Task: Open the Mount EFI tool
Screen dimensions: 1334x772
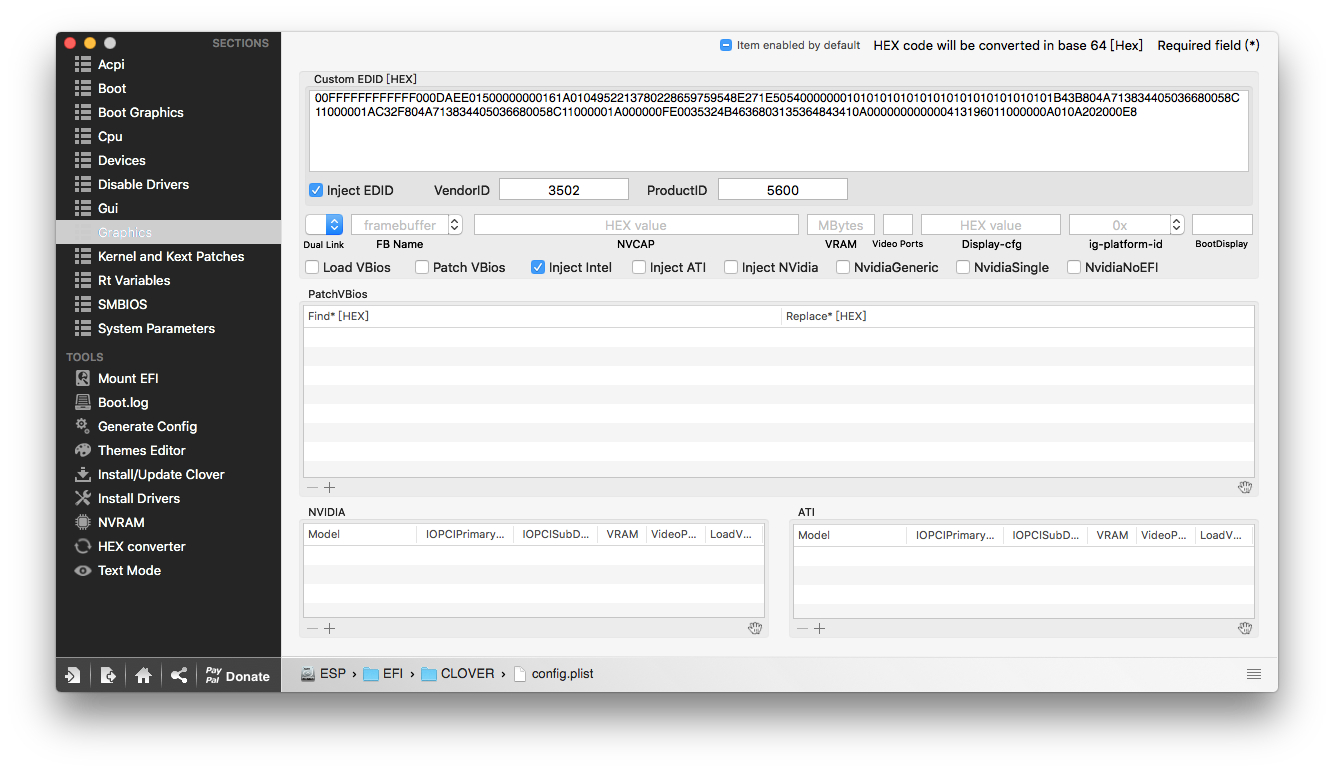Action: (x=128, y=378)
